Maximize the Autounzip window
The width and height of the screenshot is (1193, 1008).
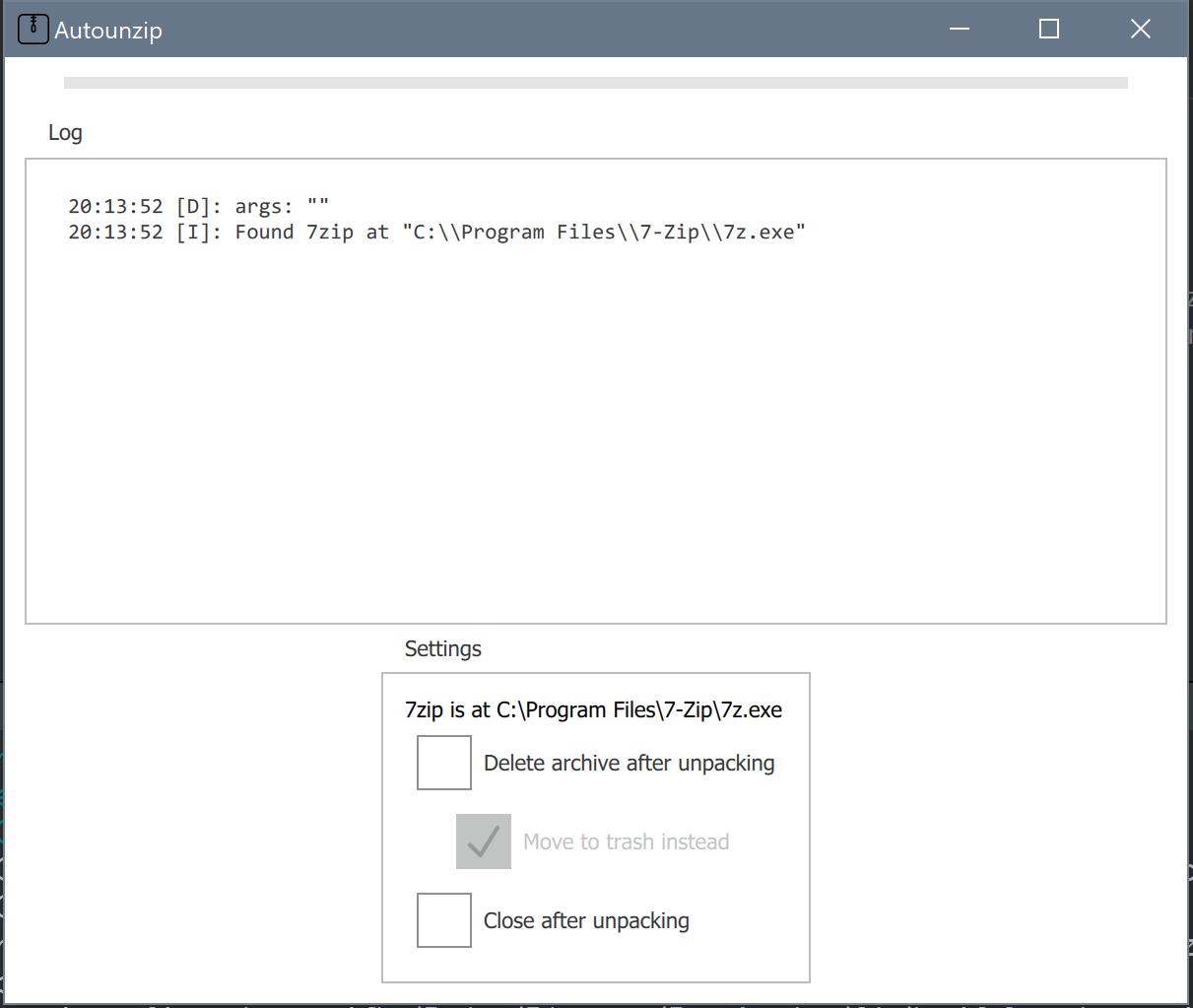pyautogui.click(x=1049, y=29)
